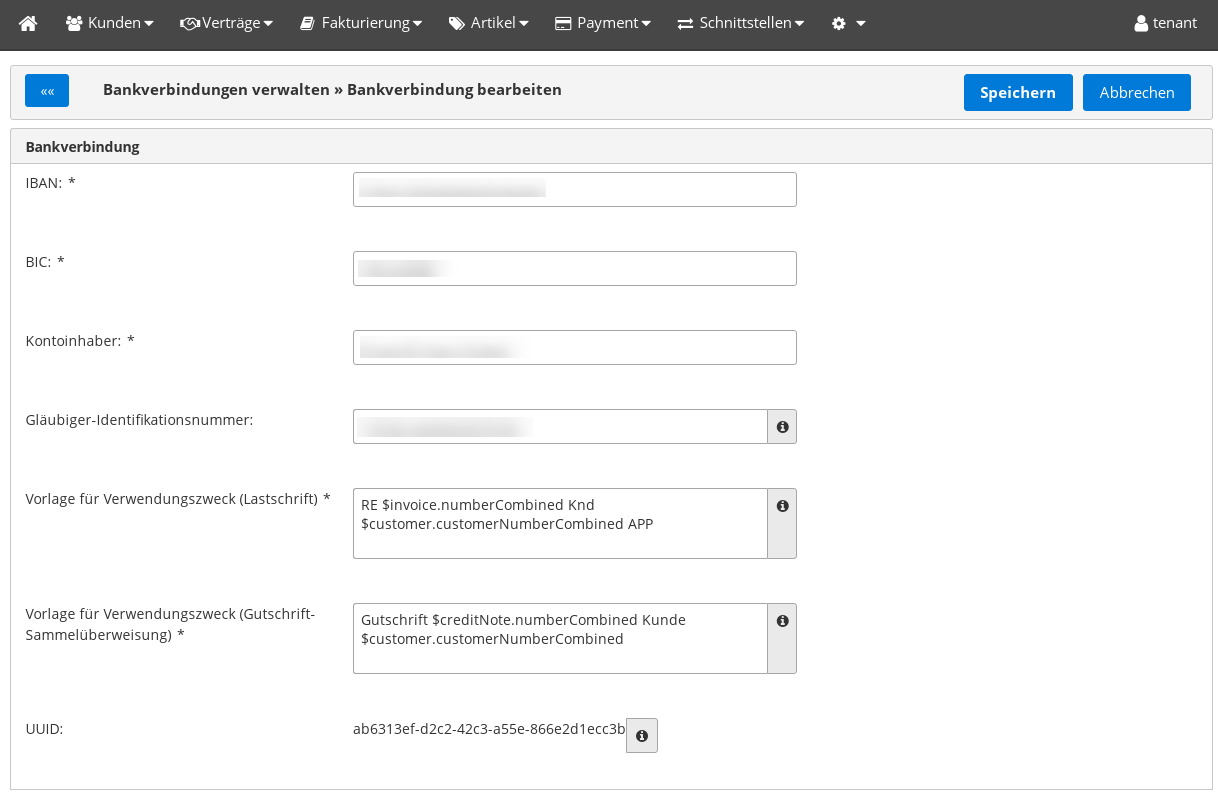Click the info icon beside UUID
The width and height of the screenshot is (1218, 800).
(642, 736)
